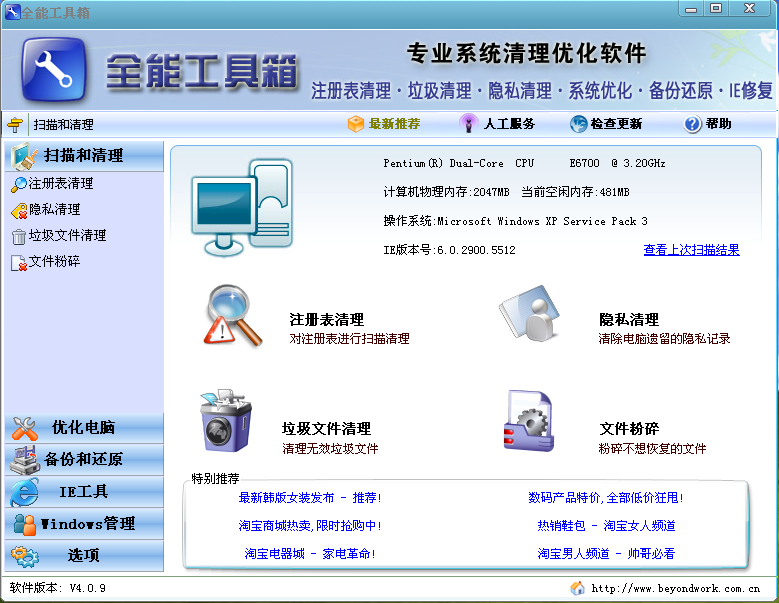Click the Internet Explorer icon for IE工具
The height and width of the screenshot is (603, 779).
point(25,492)
